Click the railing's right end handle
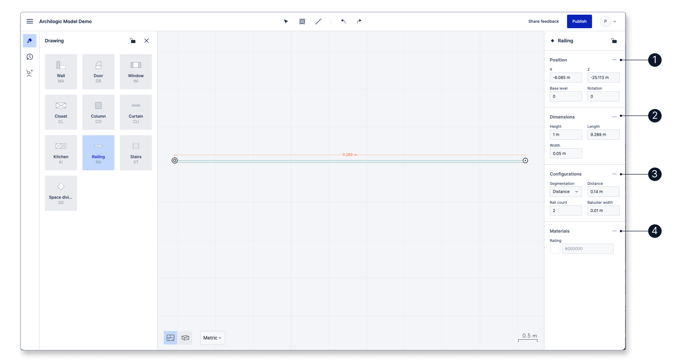The height and width of the screenshot is (362, 688). pyautogui.click(x=525, y=161)
